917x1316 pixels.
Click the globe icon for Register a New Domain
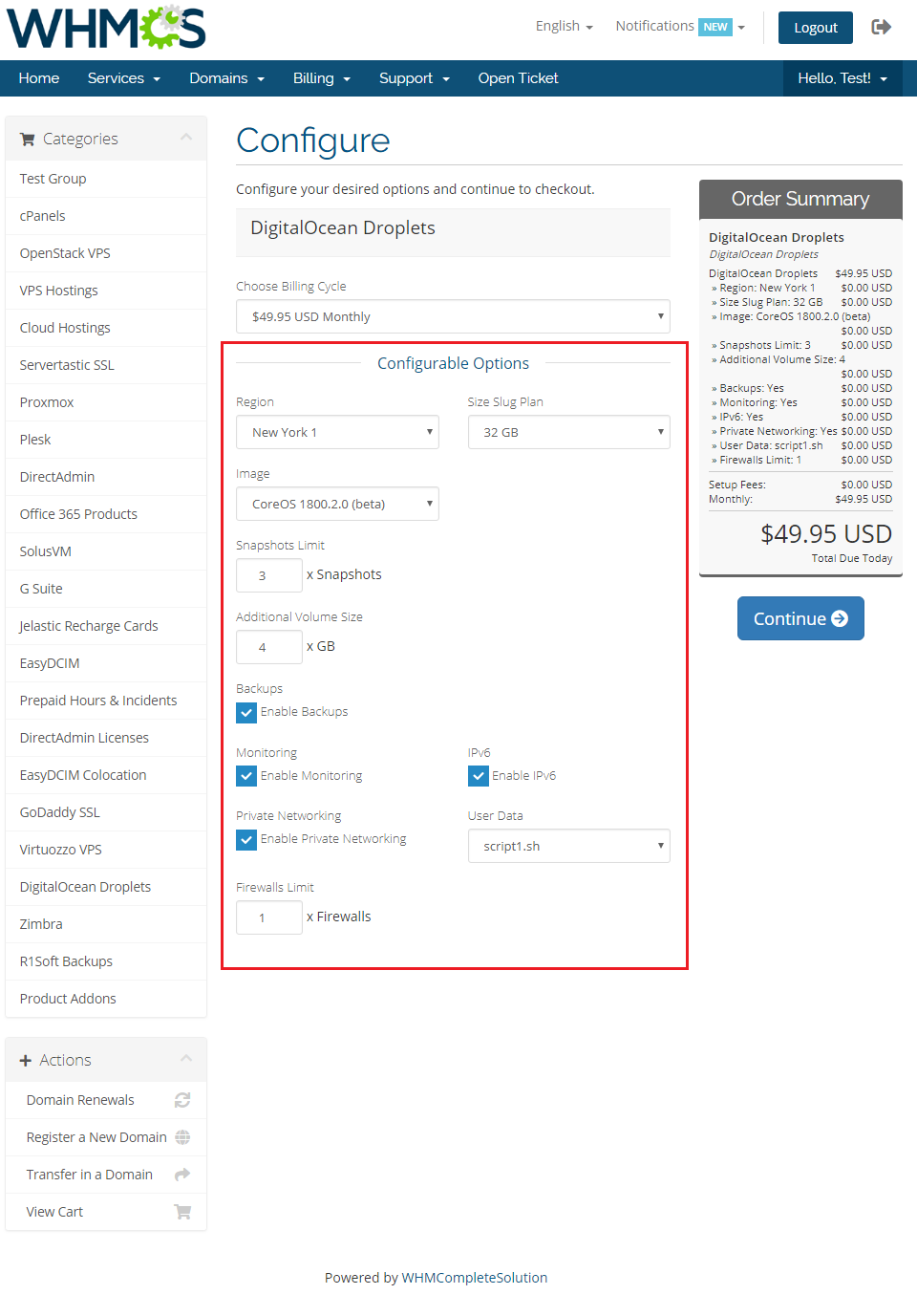click(182, 1137)
